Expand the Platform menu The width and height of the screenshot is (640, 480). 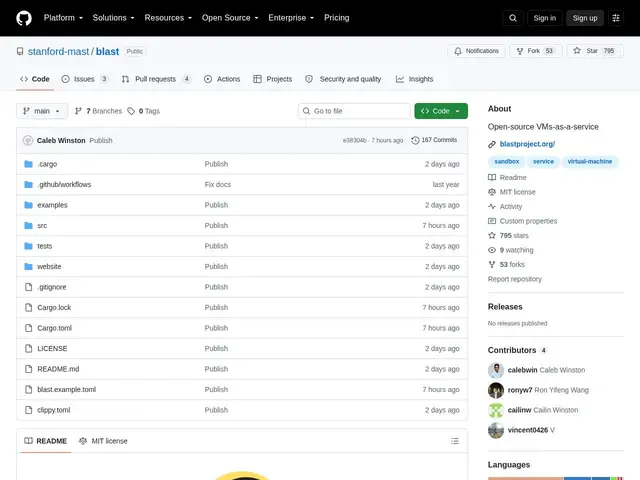pyautogui.click(x=63, y=18)
